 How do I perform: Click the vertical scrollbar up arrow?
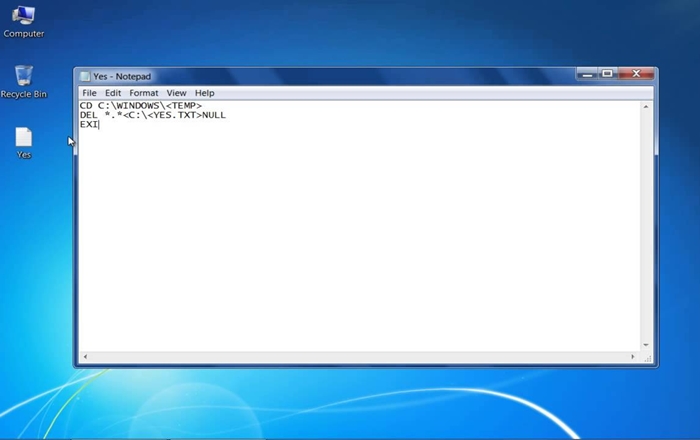[646, 106]
